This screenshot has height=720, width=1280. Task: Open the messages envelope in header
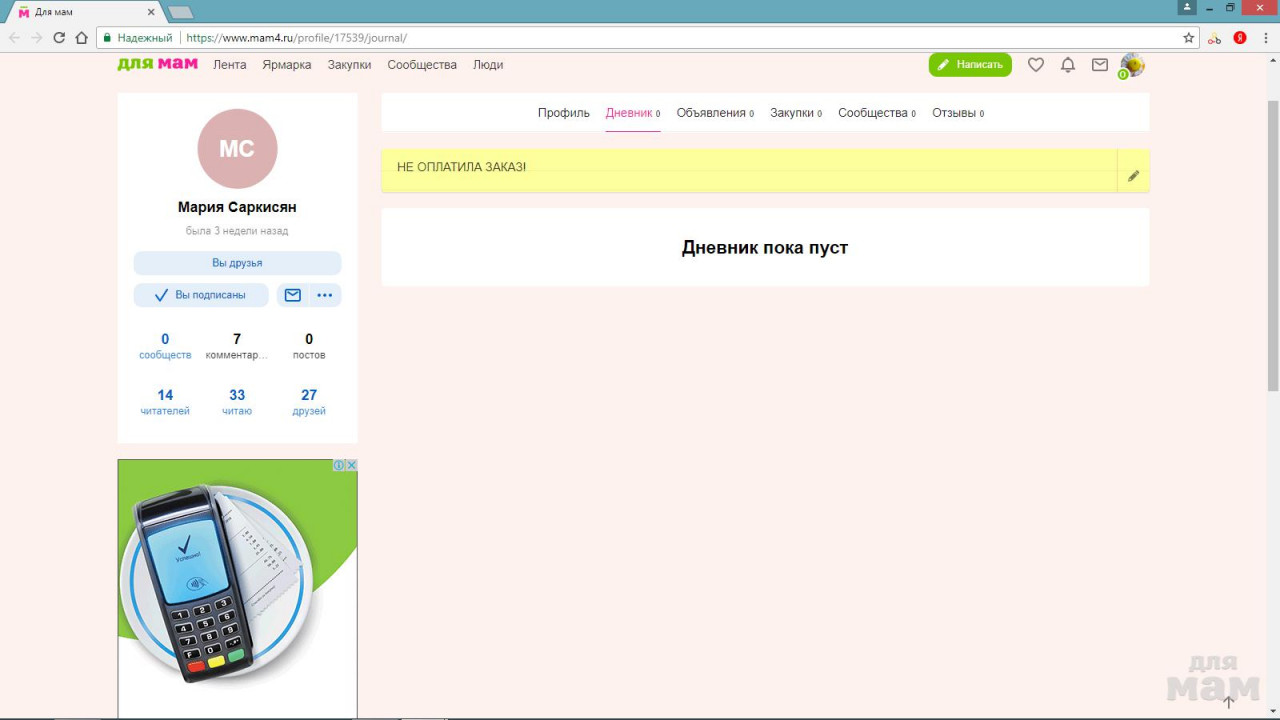tap(1100, 65)
